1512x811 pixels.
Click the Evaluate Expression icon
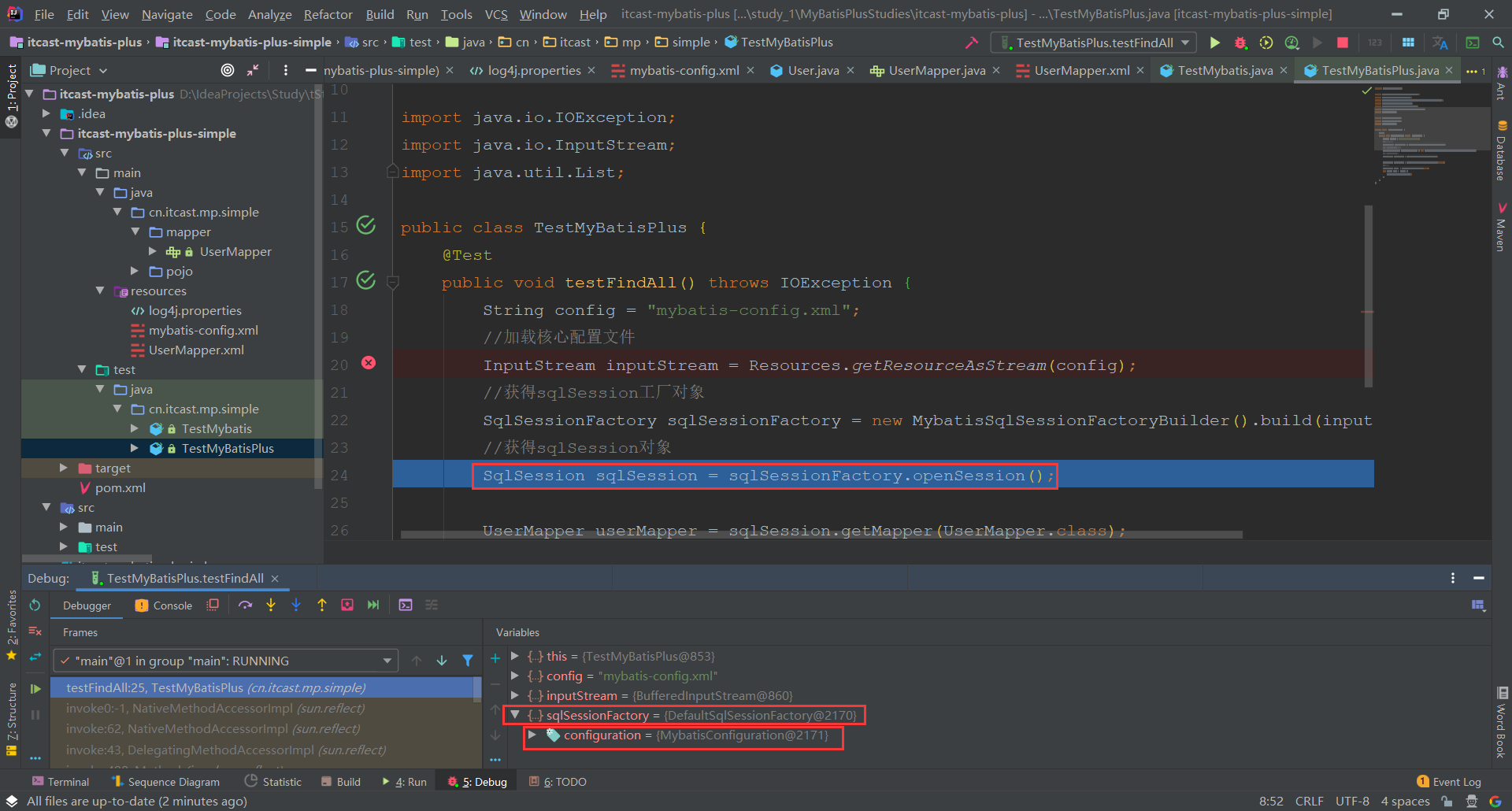pyautogui.click(x=406, y=605)
